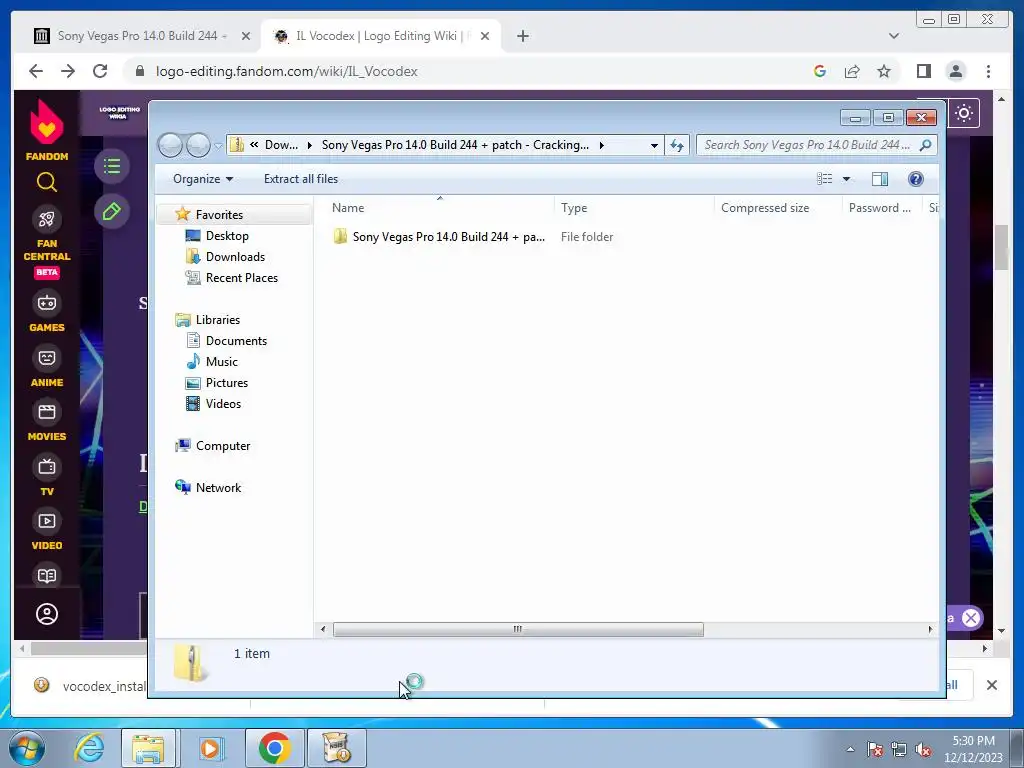Open Chrome tab search dropdown
This screenshot has width=1024, height=768.
tap(894, 36)
